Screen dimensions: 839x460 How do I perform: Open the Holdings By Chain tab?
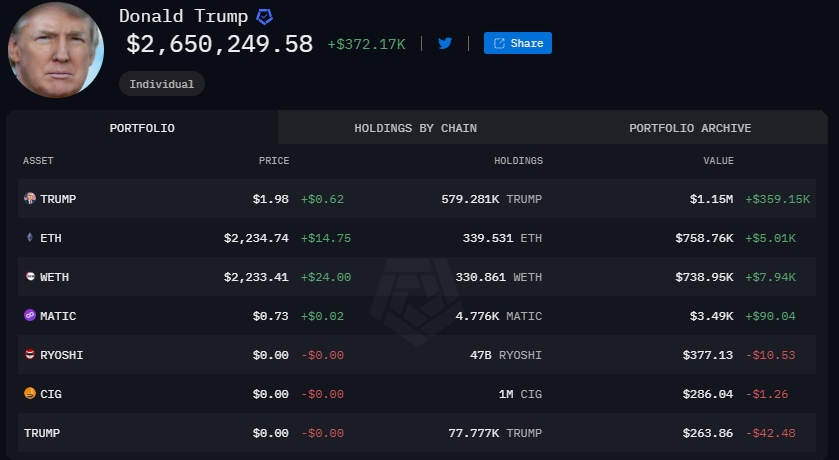[x=415, y=128]
